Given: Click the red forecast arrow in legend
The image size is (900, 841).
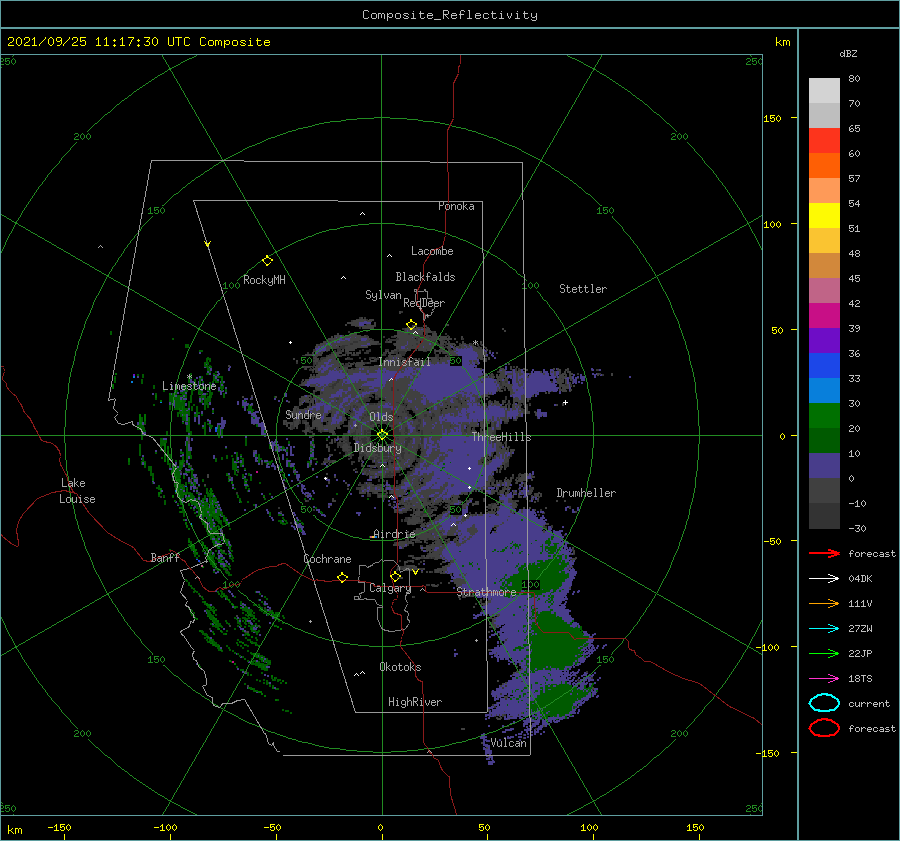Looking at the screenshot, I should [x=824, y=553].
